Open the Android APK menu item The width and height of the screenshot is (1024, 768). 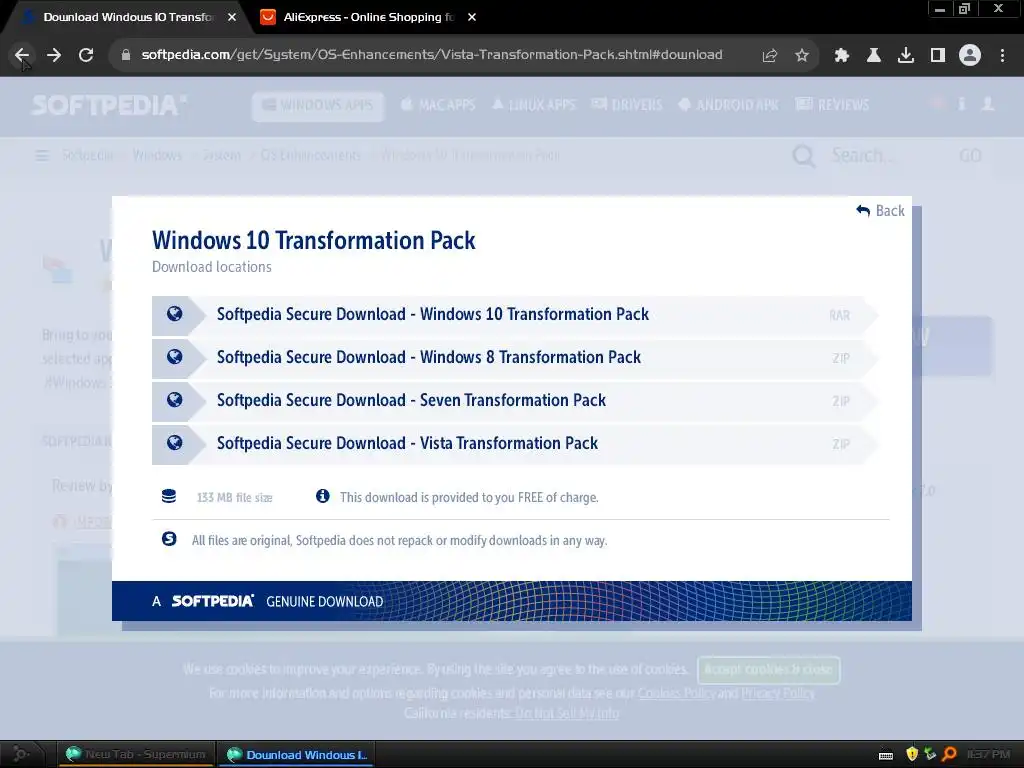pos(729,105)
